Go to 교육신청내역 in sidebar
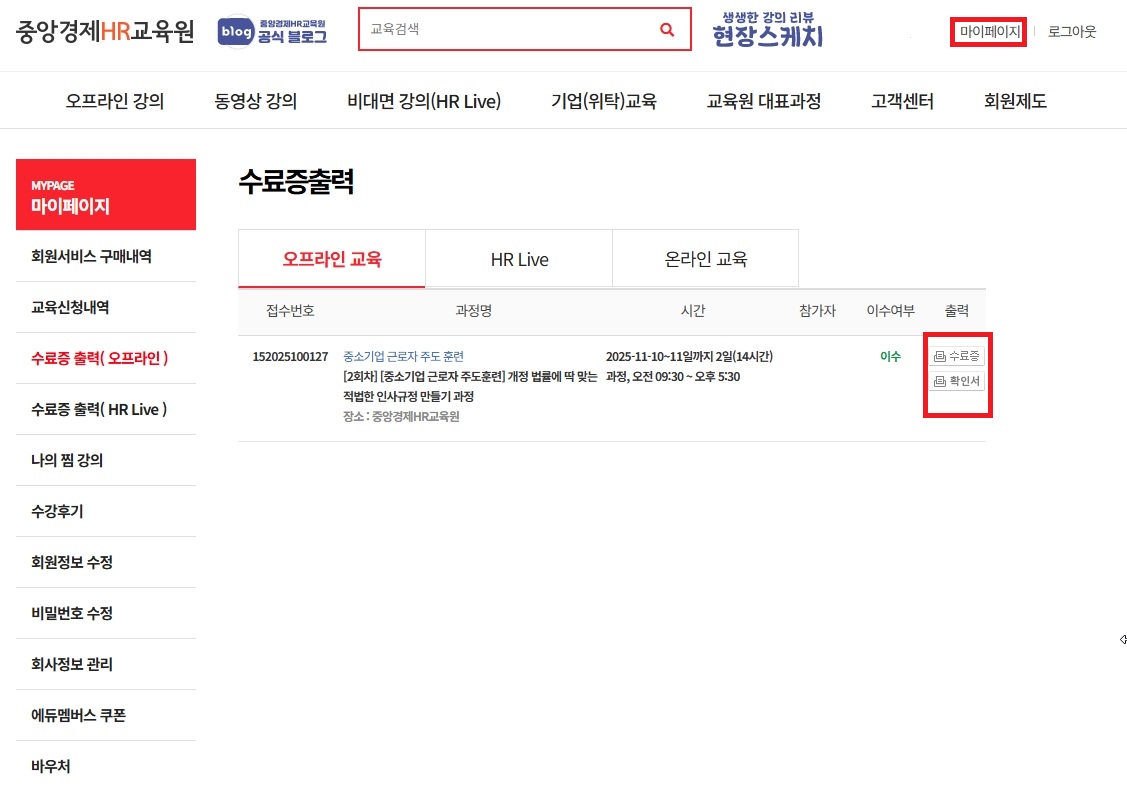 click(x=70, y=307)
